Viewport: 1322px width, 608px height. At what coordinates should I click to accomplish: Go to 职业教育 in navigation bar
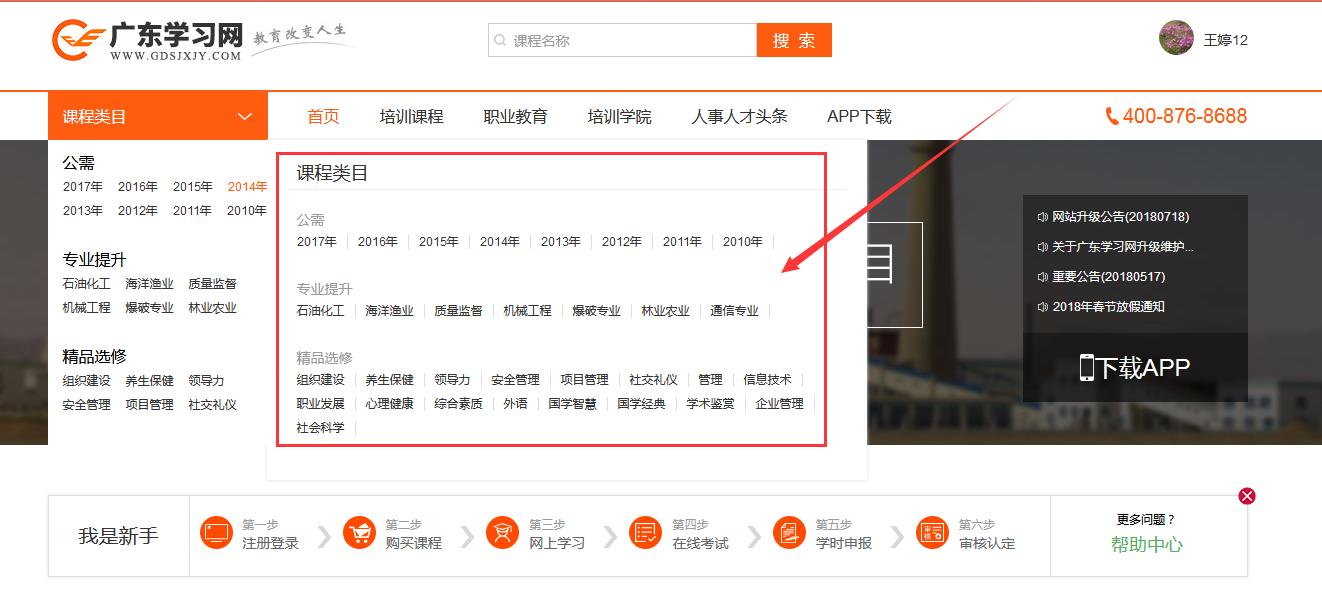[x=515, y=117]
